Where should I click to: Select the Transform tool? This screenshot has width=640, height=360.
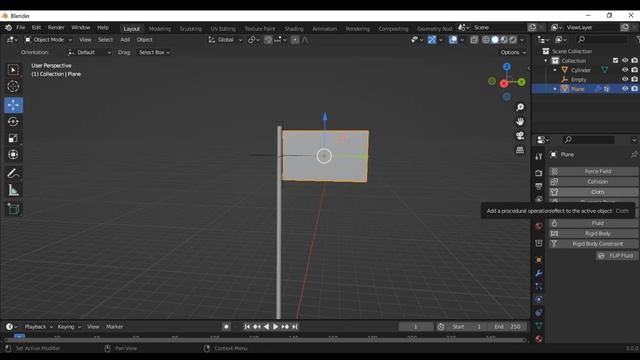pyautogui.click(x=13, y=154)
